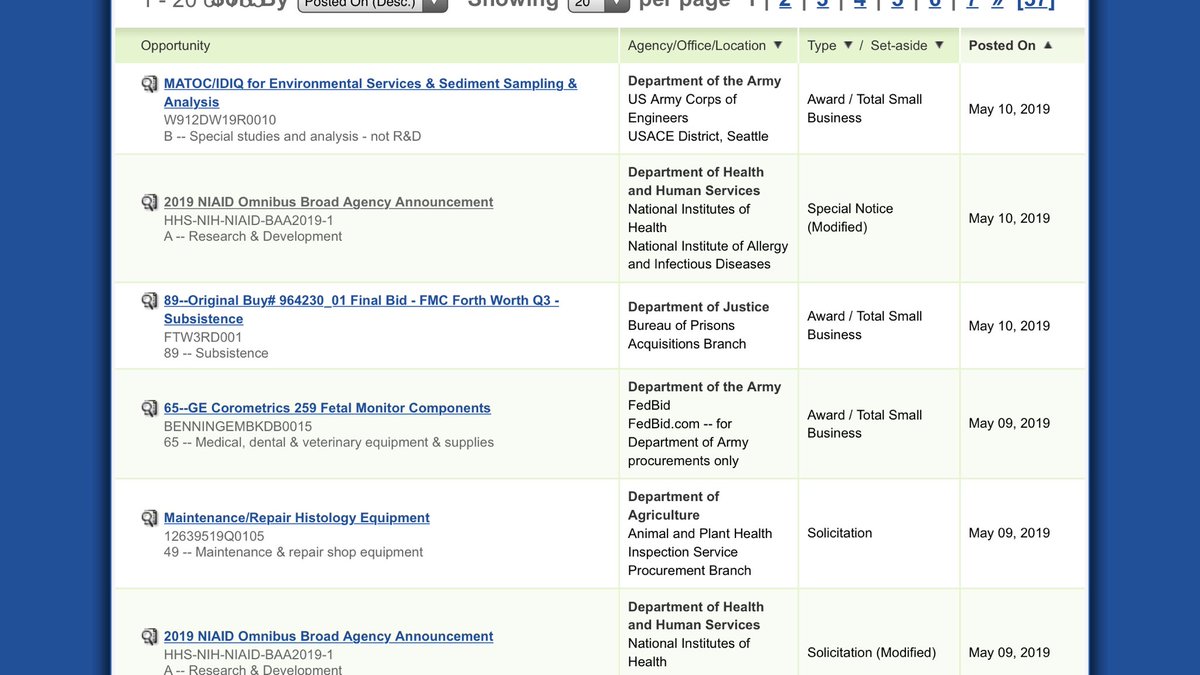
Task: Click May 10, 2019 date in MATOC row
Action: click(x=1009, y=109)
